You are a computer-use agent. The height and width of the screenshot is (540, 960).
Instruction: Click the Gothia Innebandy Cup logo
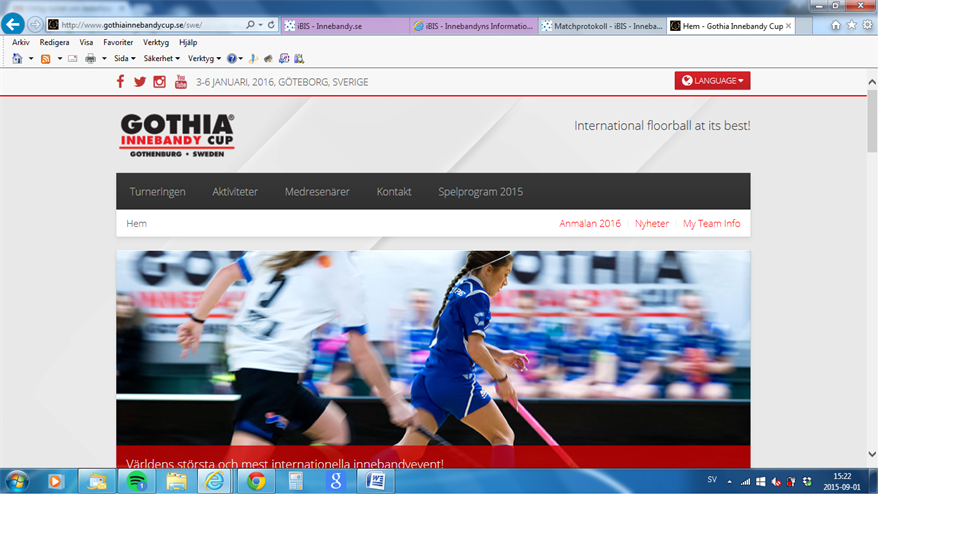(177, 135)
